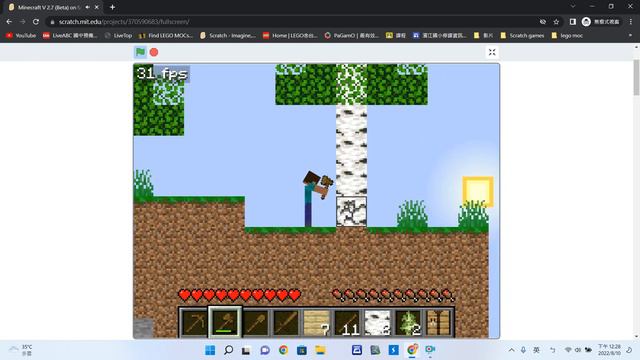640x360 pixels.
Task: Open Windows taskbar search
Action: coord(229,350)
